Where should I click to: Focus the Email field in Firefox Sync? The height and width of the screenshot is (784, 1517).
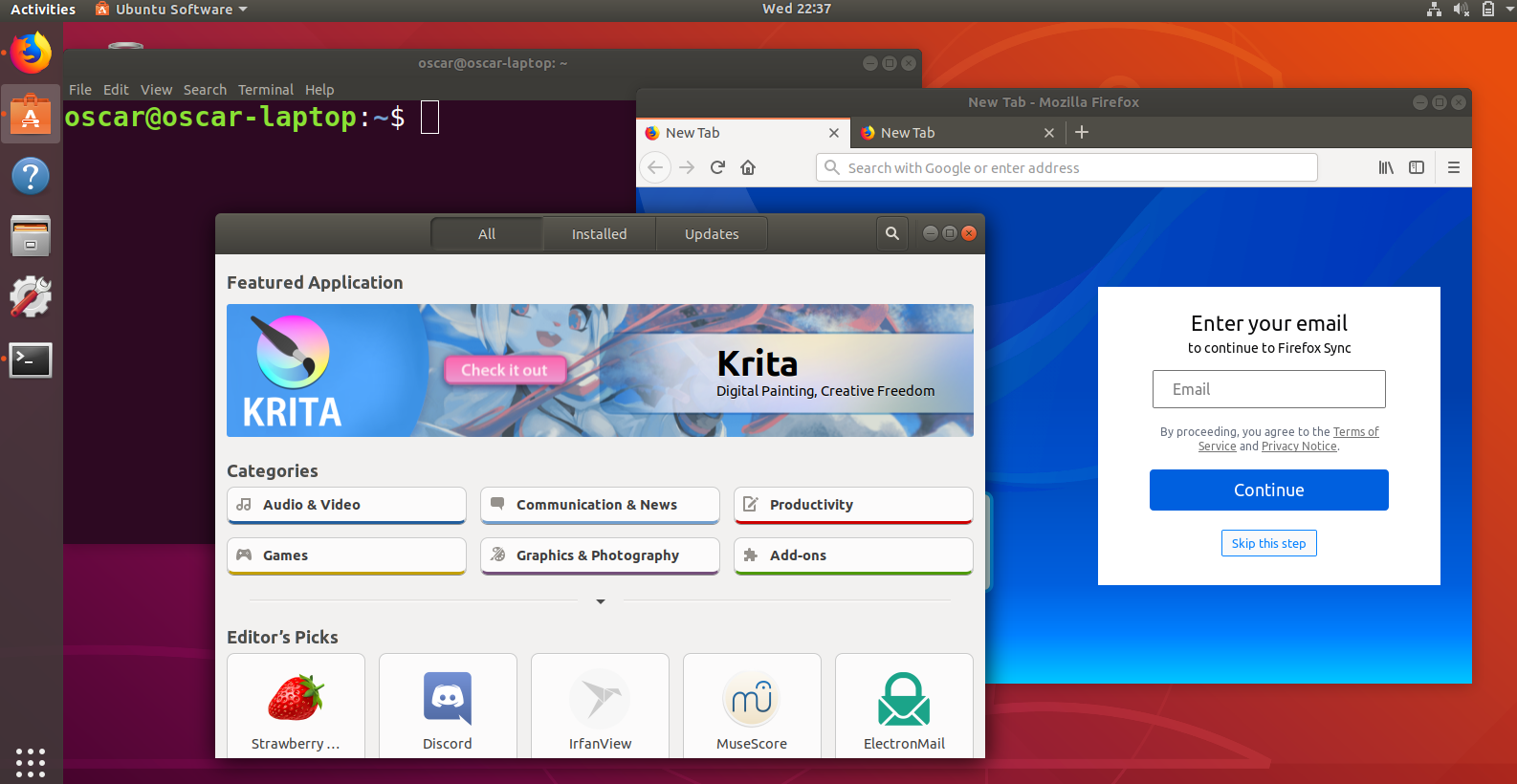point(1269,389)
